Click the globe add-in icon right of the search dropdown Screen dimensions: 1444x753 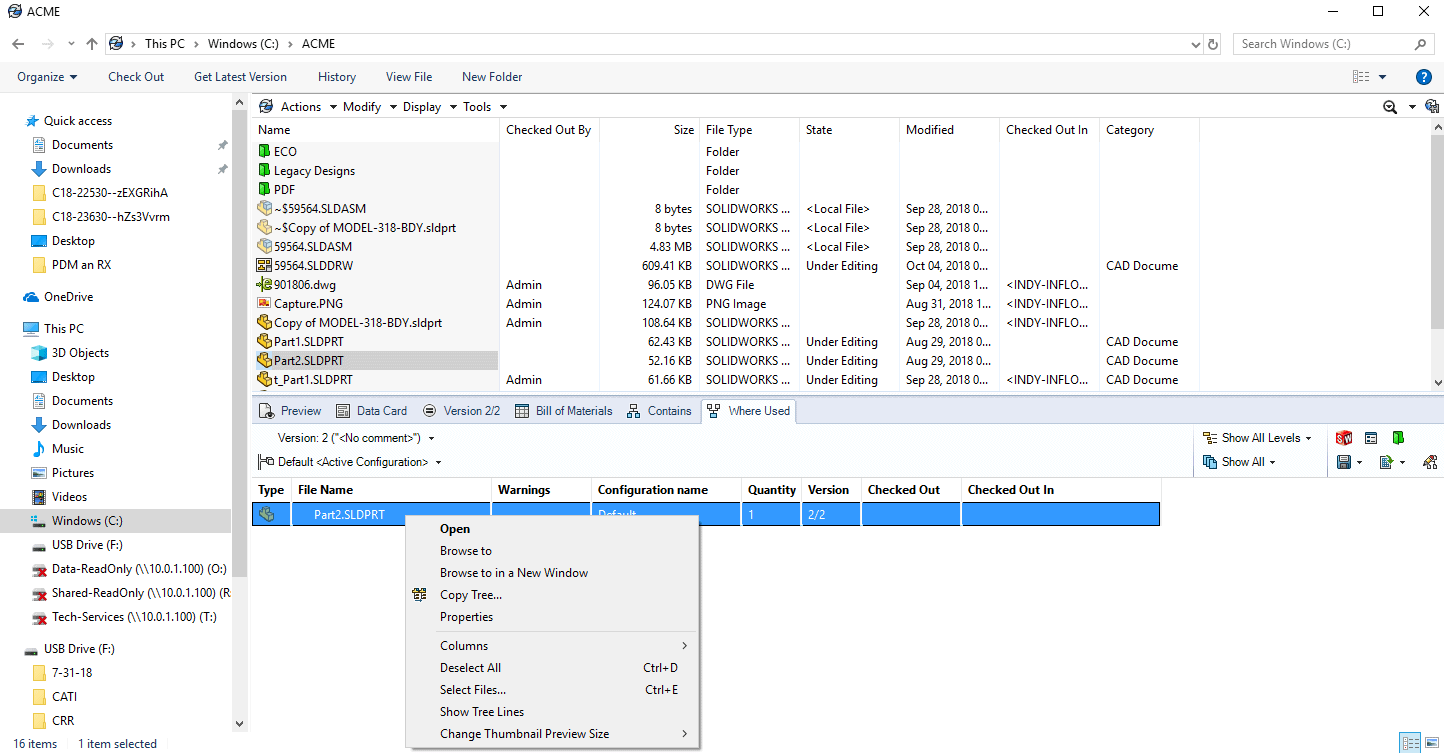coord(1432,107)
